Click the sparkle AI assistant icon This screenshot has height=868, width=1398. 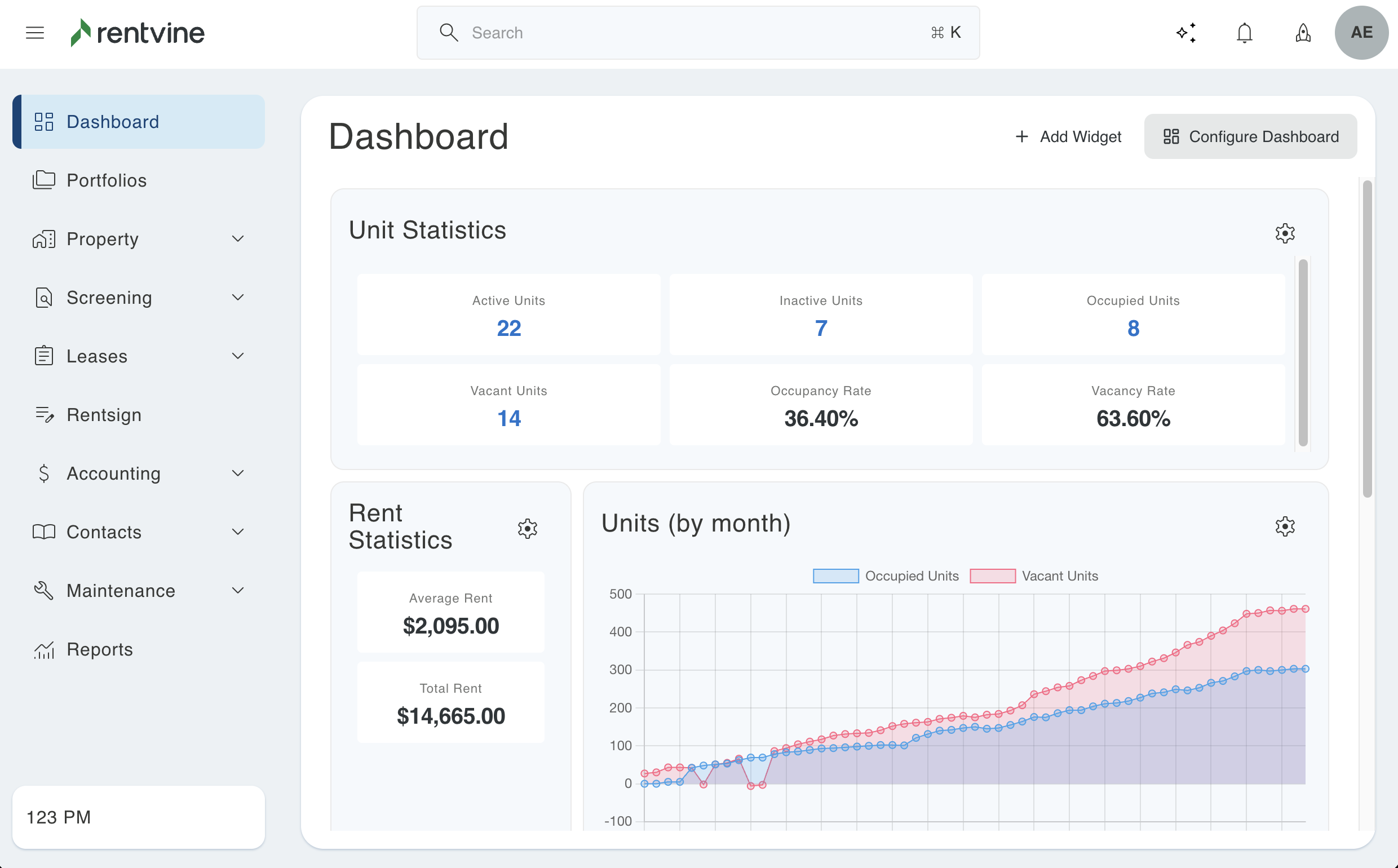(1185, 33)
